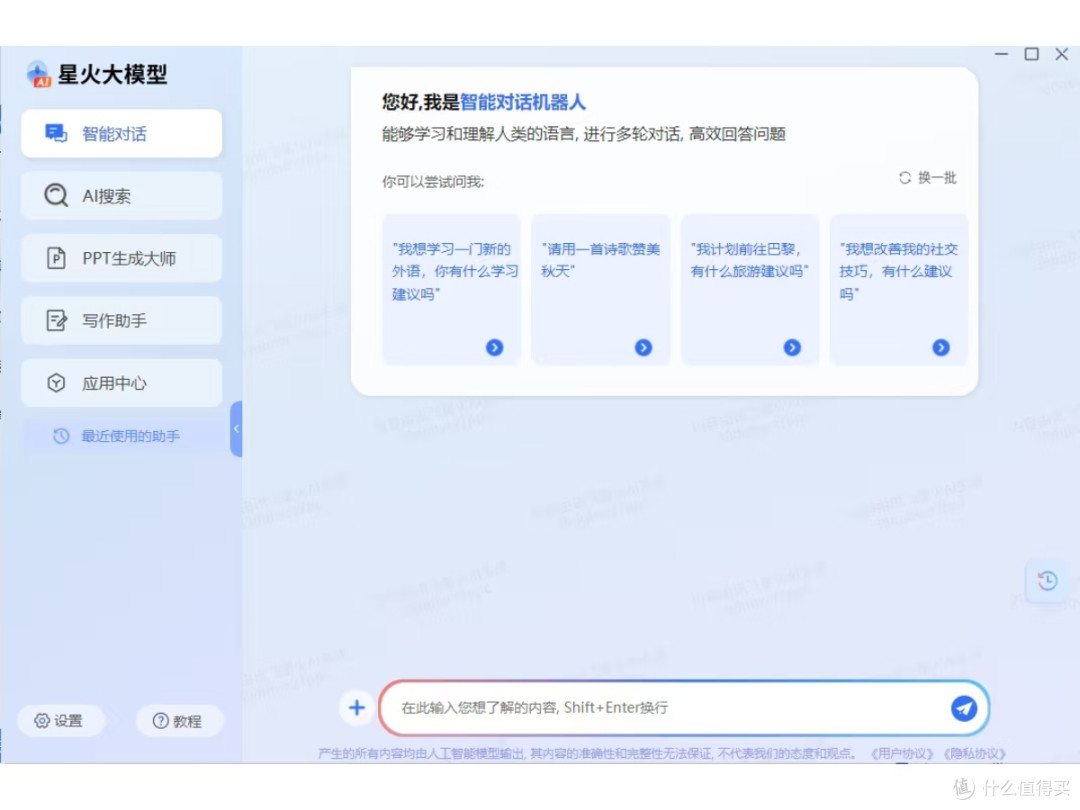Image resolution: width=1080 pixels, height=810 pixels.
Task: Click the magnifier icon beside AI搜索
Action: [x=56, y=196]
